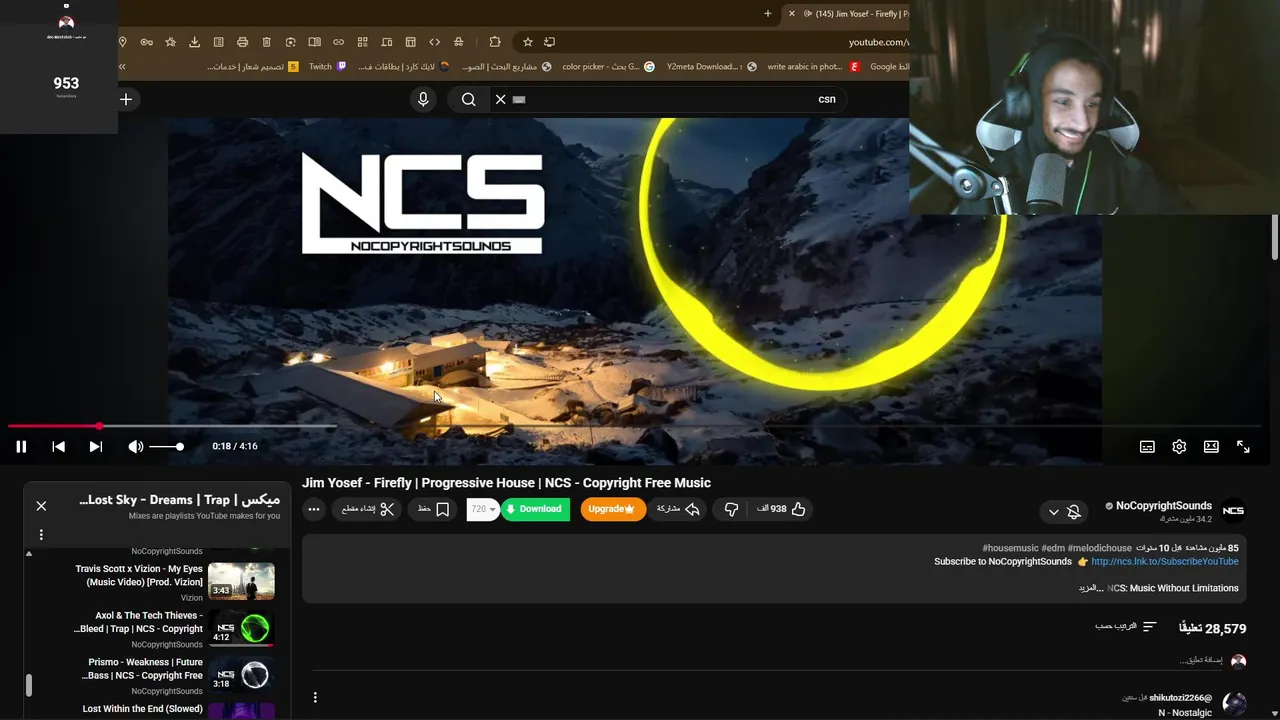Click the browser downloads toolbar icon
1280x720 pixels.
pyautogui.click(x=194, y=42)
